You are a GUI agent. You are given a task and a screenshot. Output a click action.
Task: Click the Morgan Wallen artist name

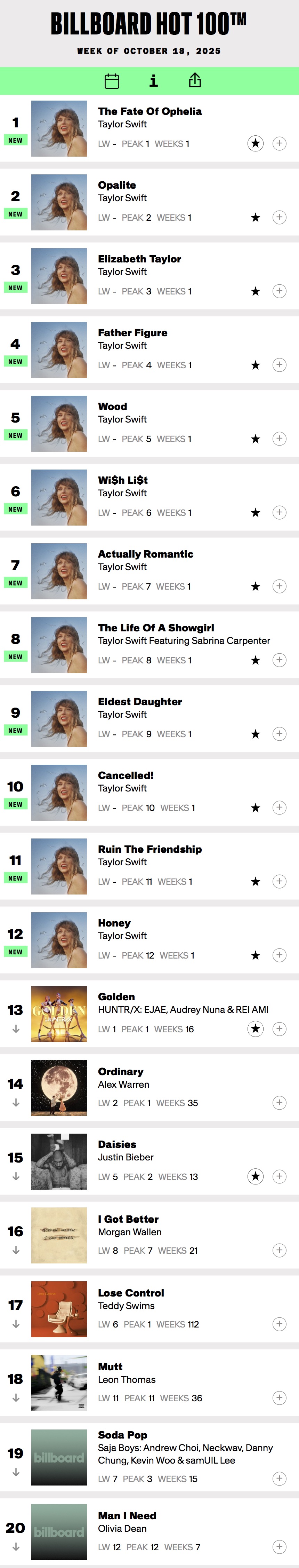pos(129,1232)
